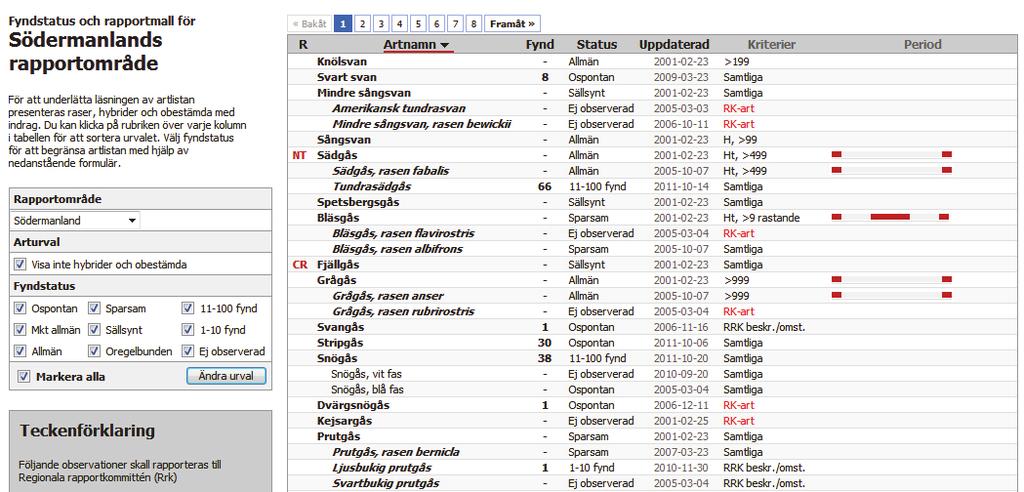Viewport: 1024px width, 492px height.
Task: Click the Ändra urval button
Action: pos(227,376)
